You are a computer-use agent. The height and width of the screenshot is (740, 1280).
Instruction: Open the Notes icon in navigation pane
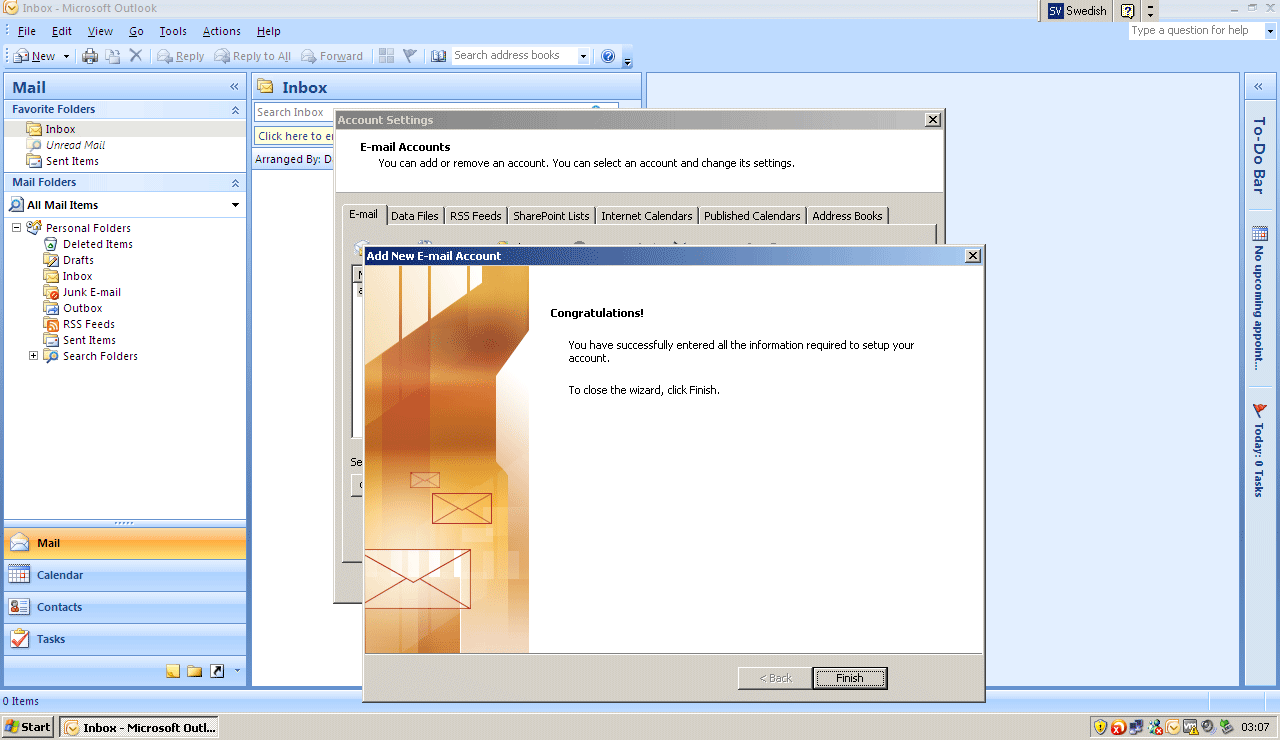click(173, 671)
